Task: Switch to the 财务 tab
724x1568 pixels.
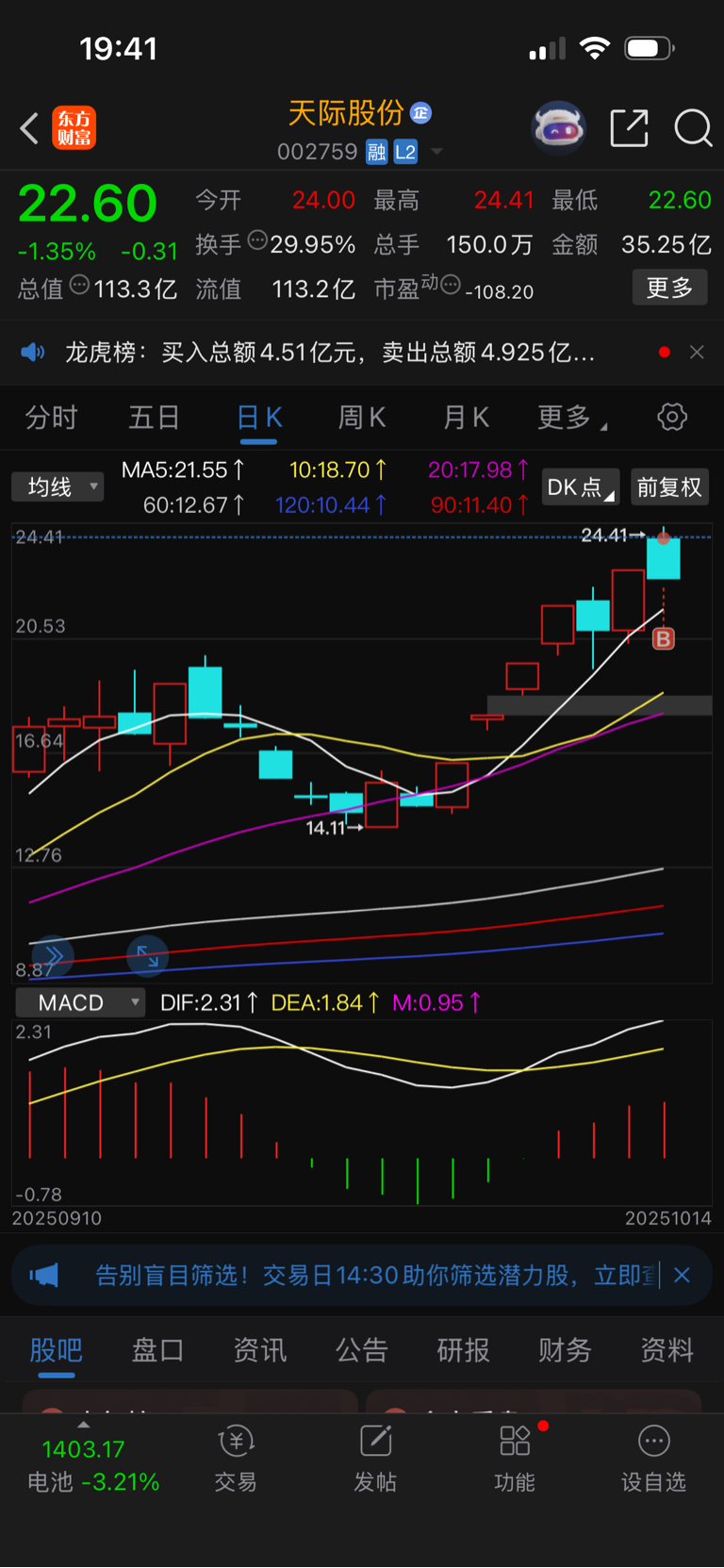Action: tap(566, 1350)
